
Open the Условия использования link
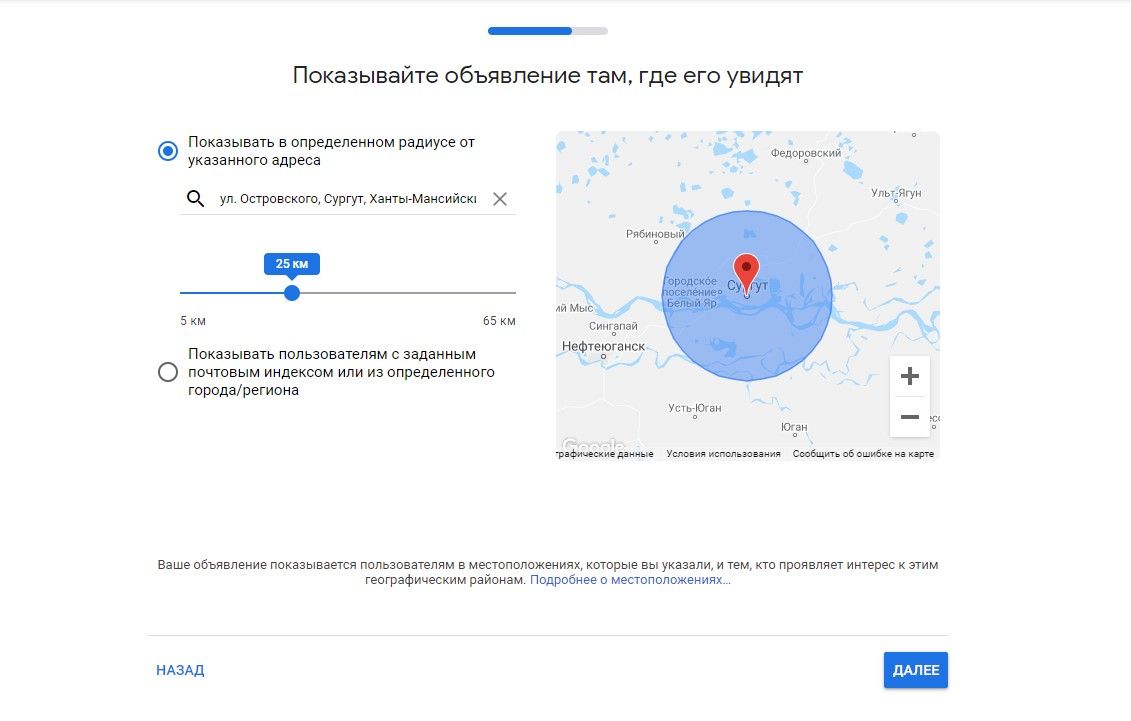722,452
